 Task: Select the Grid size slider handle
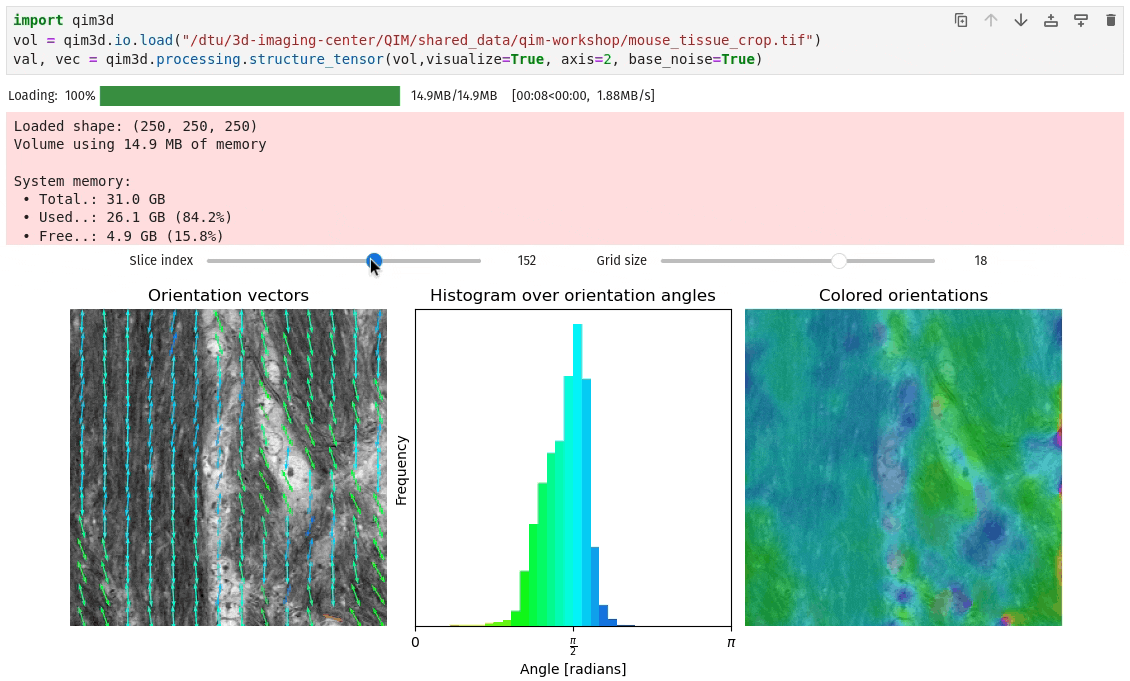838,261
